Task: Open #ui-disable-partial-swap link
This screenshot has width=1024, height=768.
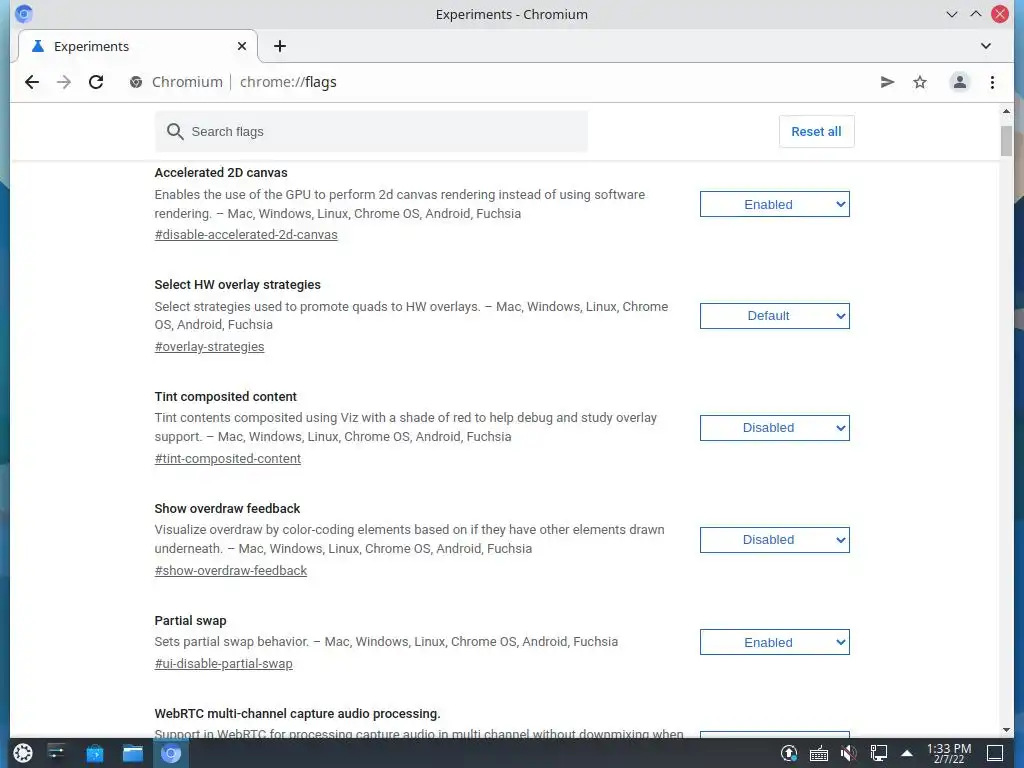Action: point(223,664)
